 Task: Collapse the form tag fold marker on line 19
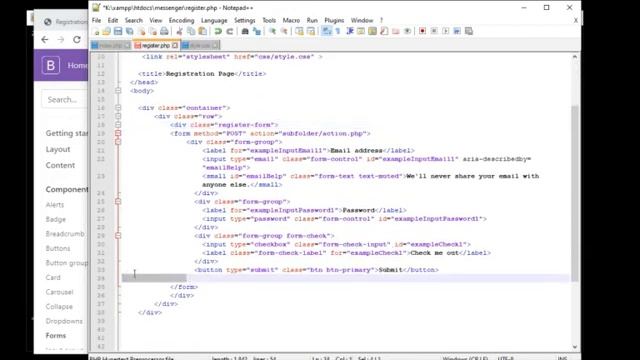[118, 133]
